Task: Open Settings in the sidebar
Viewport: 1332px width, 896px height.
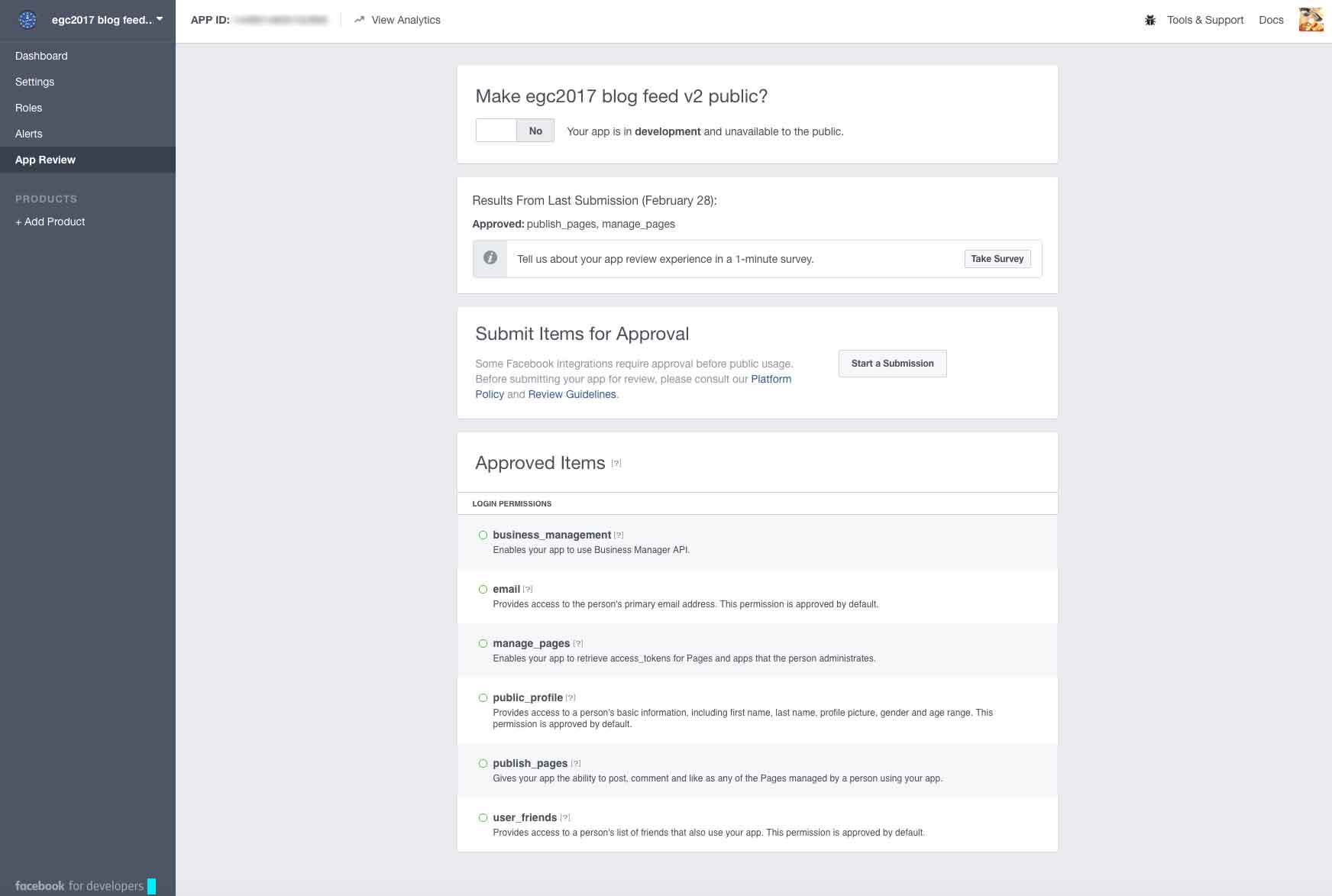Action: (34, 82)
